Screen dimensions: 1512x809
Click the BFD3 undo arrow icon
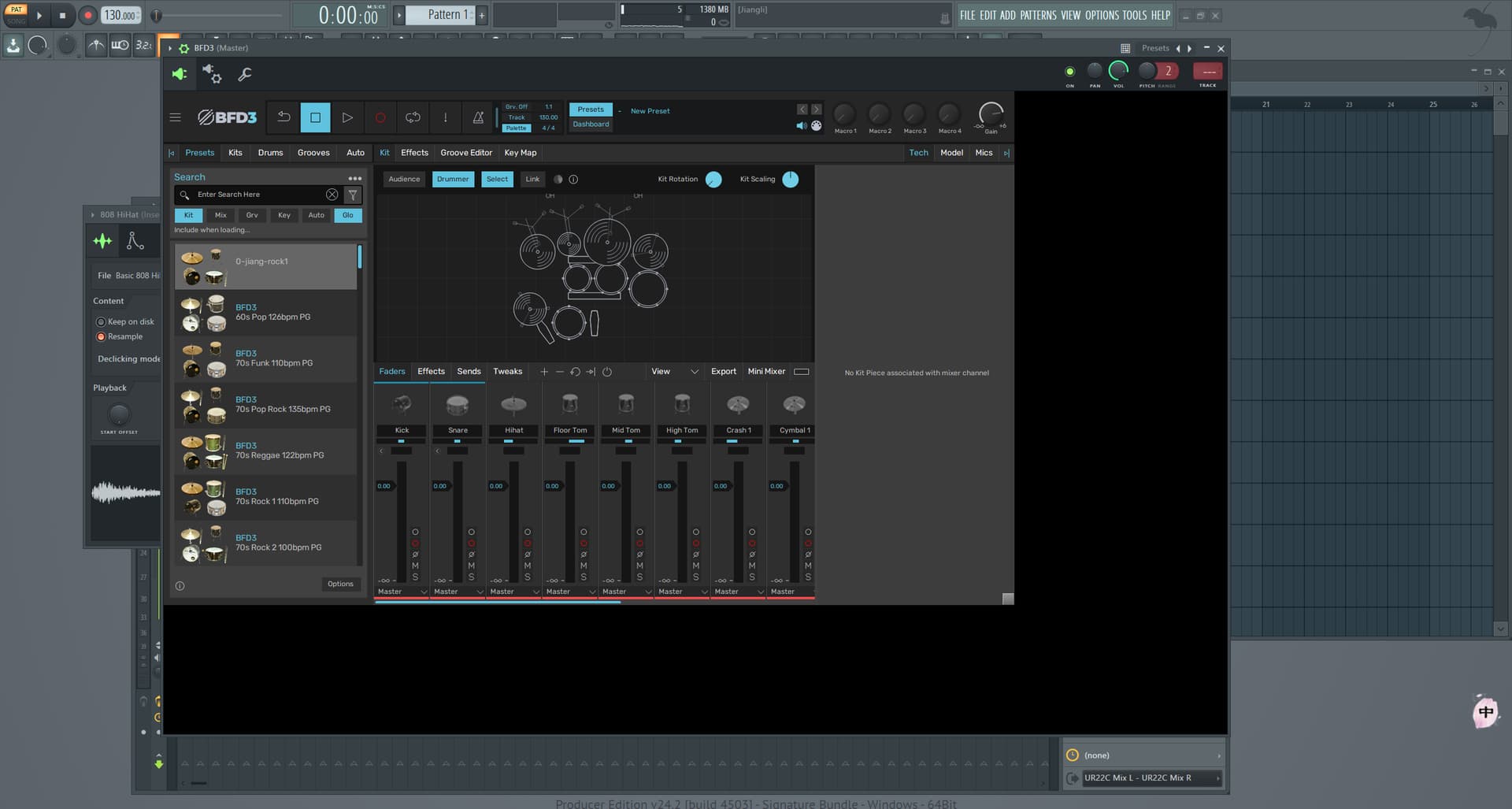point(283,117)
